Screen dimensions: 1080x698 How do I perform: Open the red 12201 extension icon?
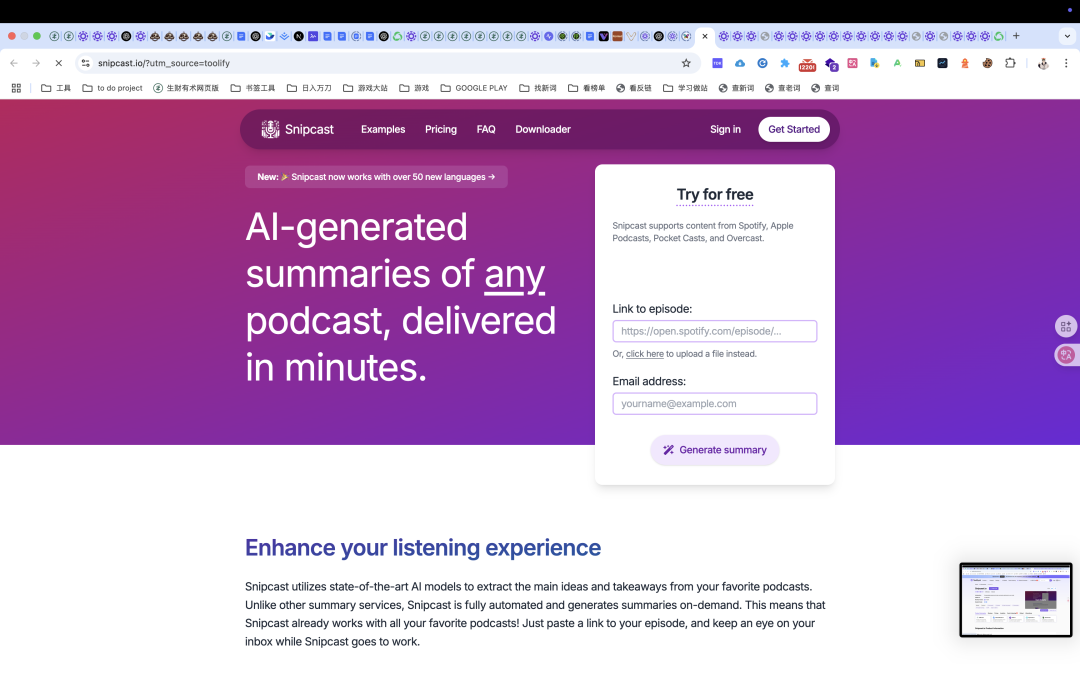tap(807, 65)
